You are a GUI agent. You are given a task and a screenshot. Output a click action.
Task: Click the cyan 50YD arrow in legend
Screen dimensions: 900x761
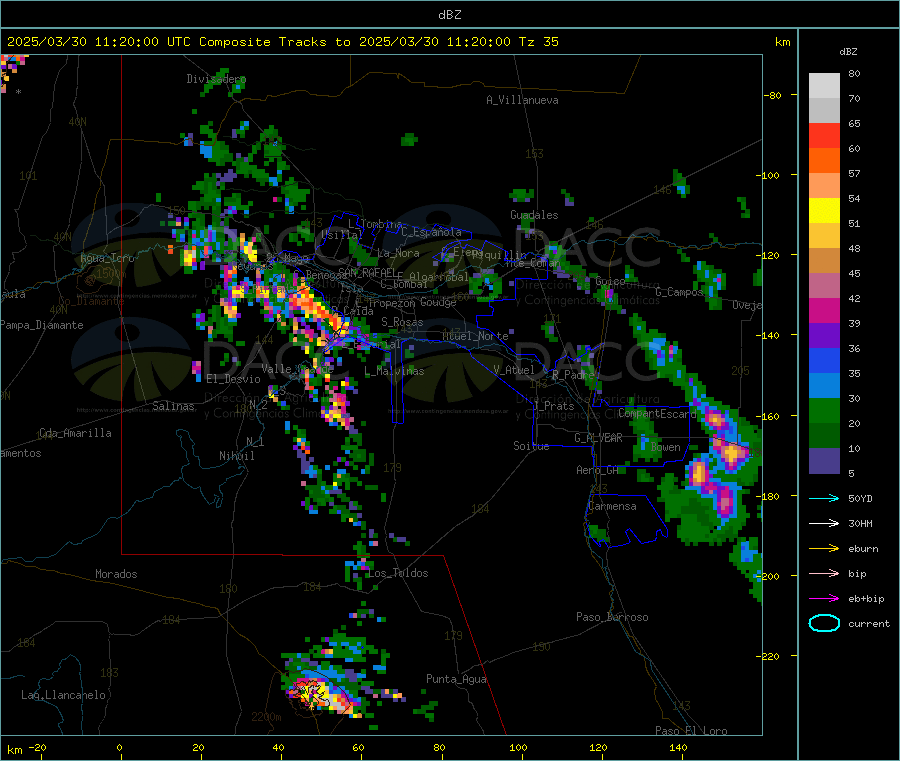point(824,498)
